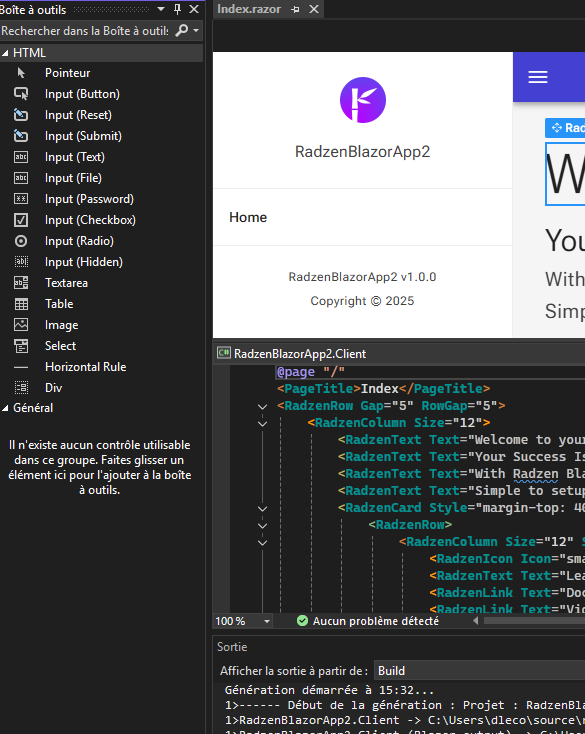Viewport: 585px width, 734px height.
Task: Collapse the RadzenRow Gap code block
Action: click(263, 406)
